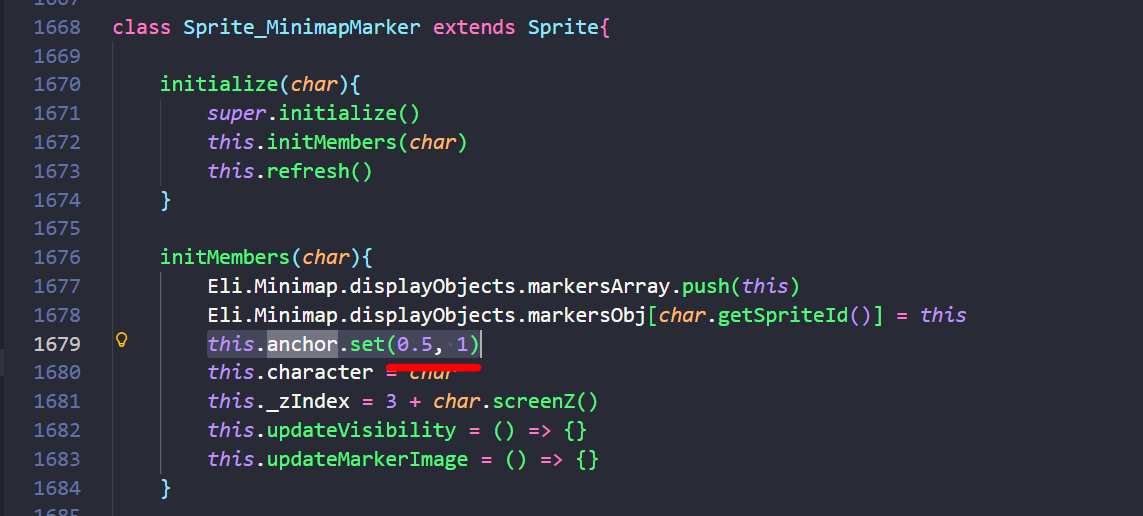Click the 'extends' keyword
This screenshot has height=516, width=1143.
475,28
